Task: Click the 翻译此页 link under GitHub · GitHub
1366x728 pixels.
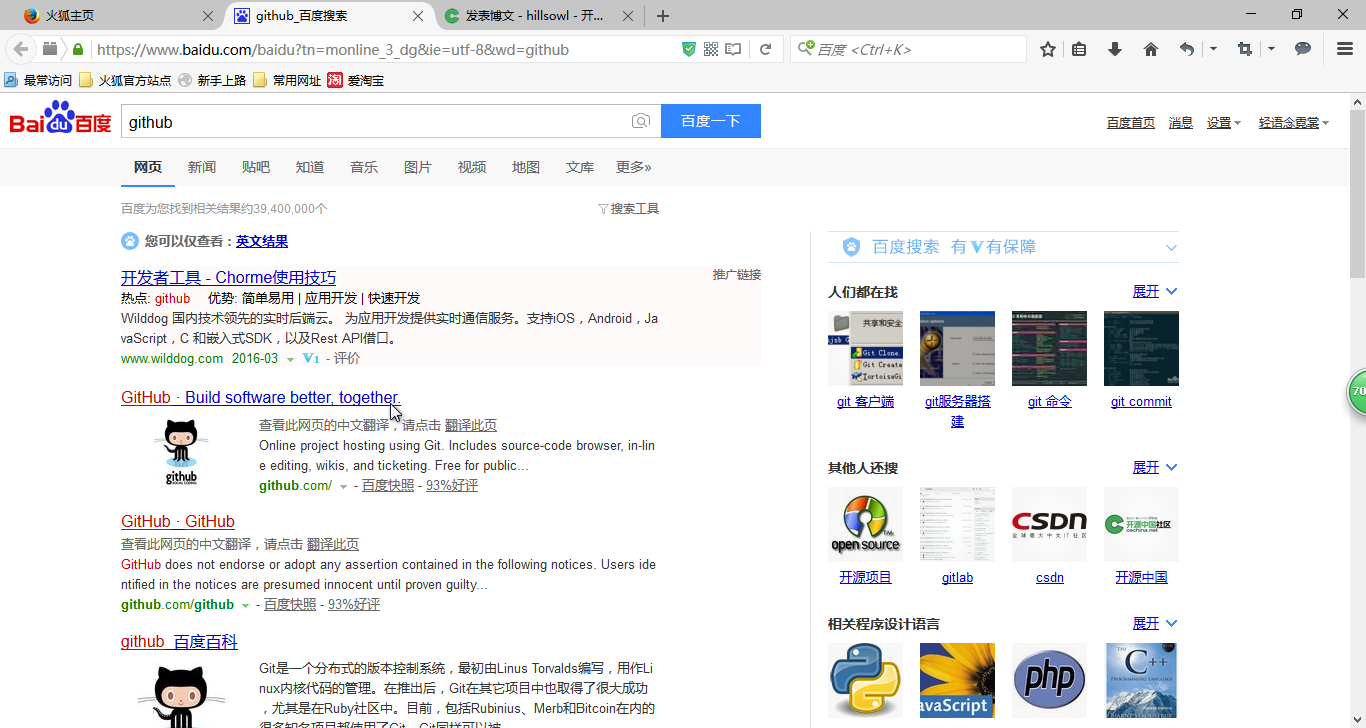Action: point(333,544)
